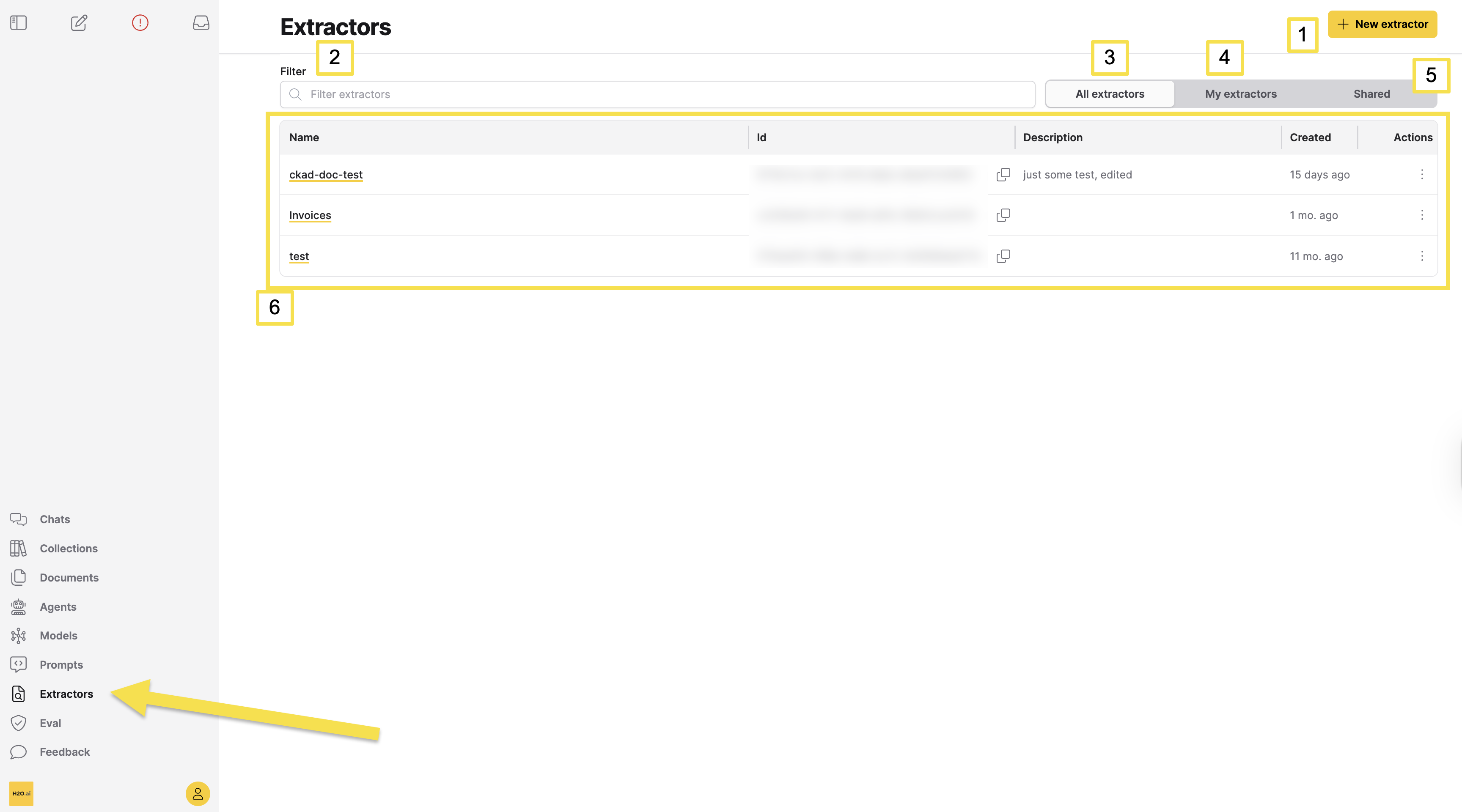Switch to the Shared tab
Image resolution: width=1462 pixels, height=812 pixels.
point(1371,93)
